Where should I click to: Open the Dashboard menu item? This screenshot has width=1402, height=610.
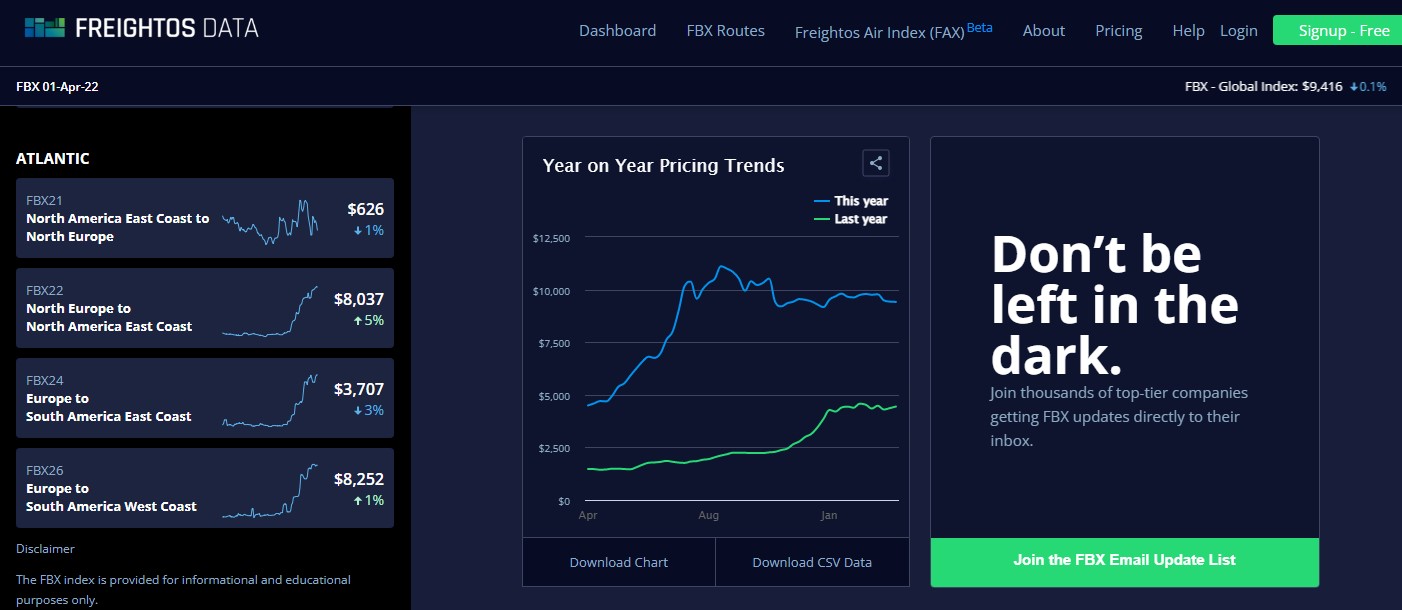click(617, 31)
